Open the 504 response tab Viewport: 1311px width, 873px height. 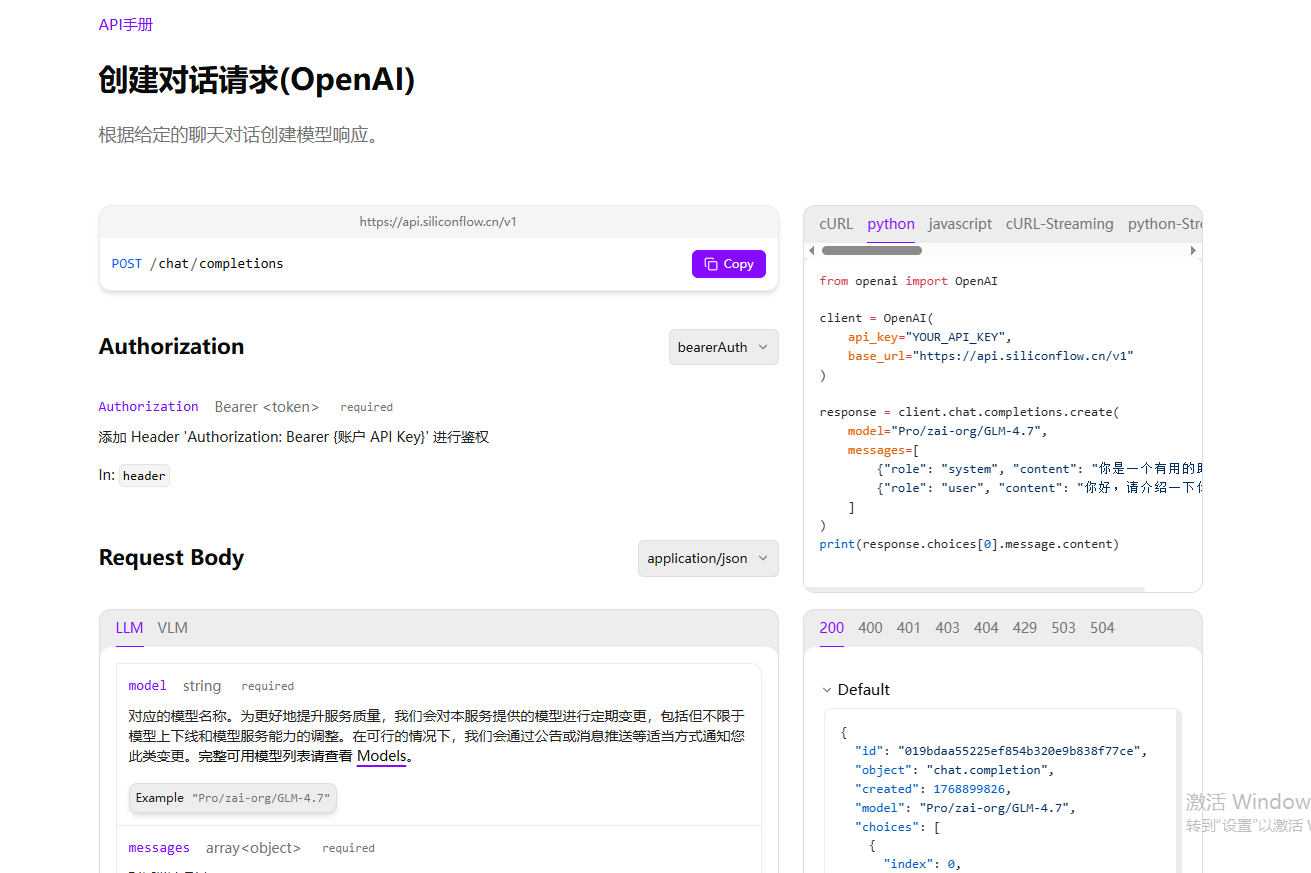point(1102,628)
